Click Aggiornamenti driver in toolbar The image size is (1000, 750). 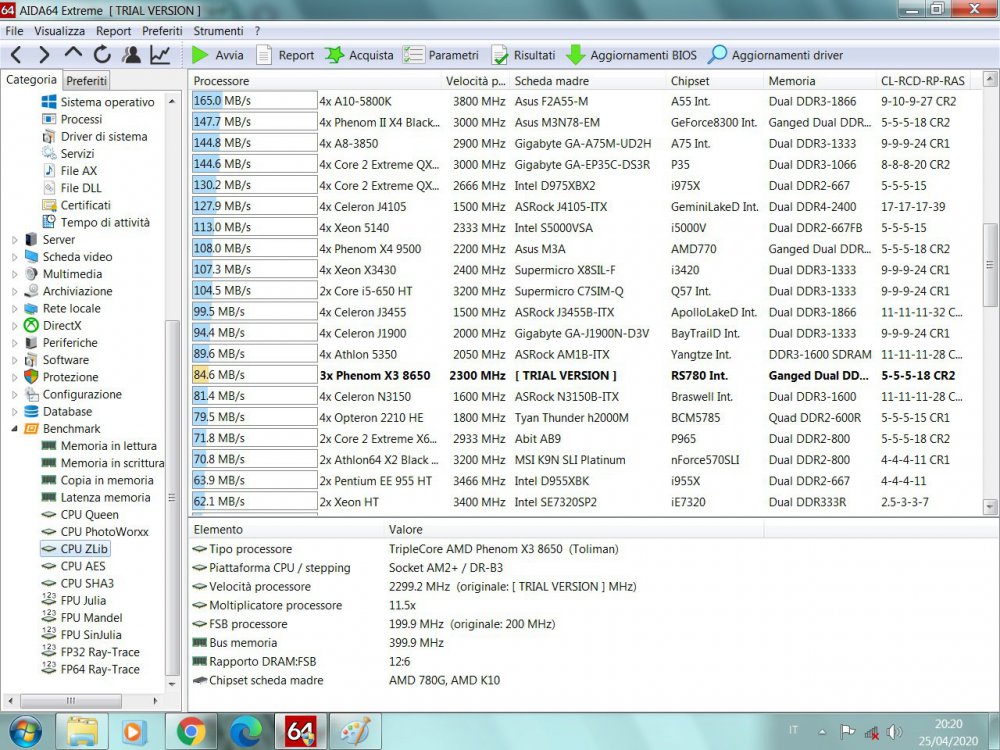[775, 55]
